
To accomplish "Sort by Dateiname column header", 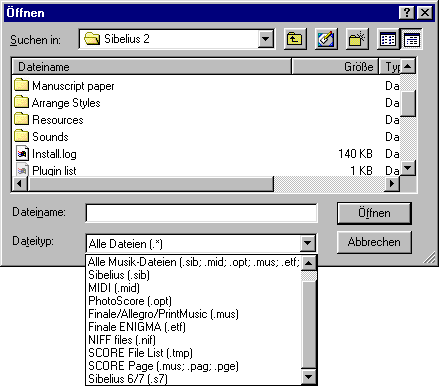I will [x=152, y=67].
